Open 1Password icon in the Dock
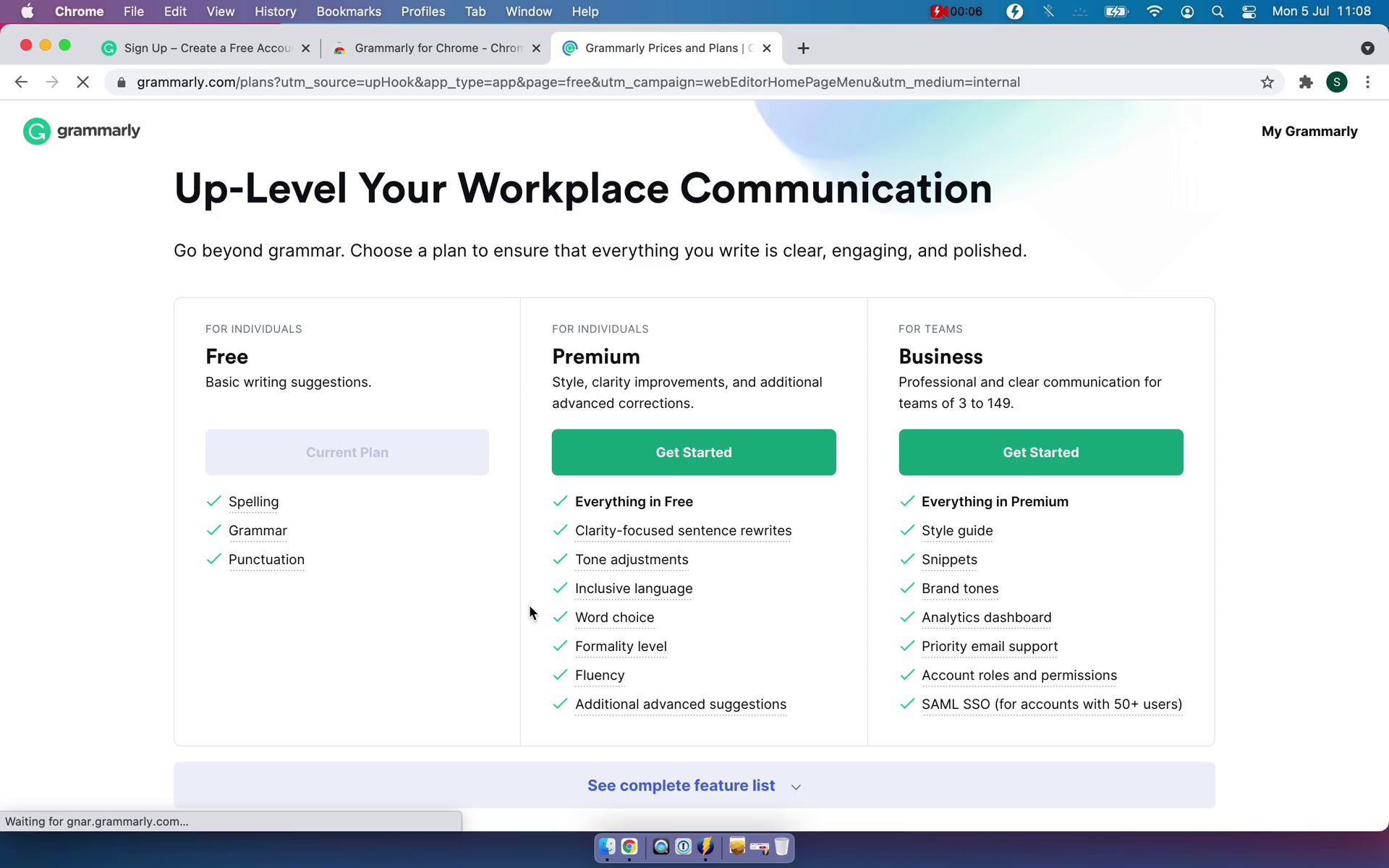This screenshot has height=868, width=1389. tap(683, 846)
